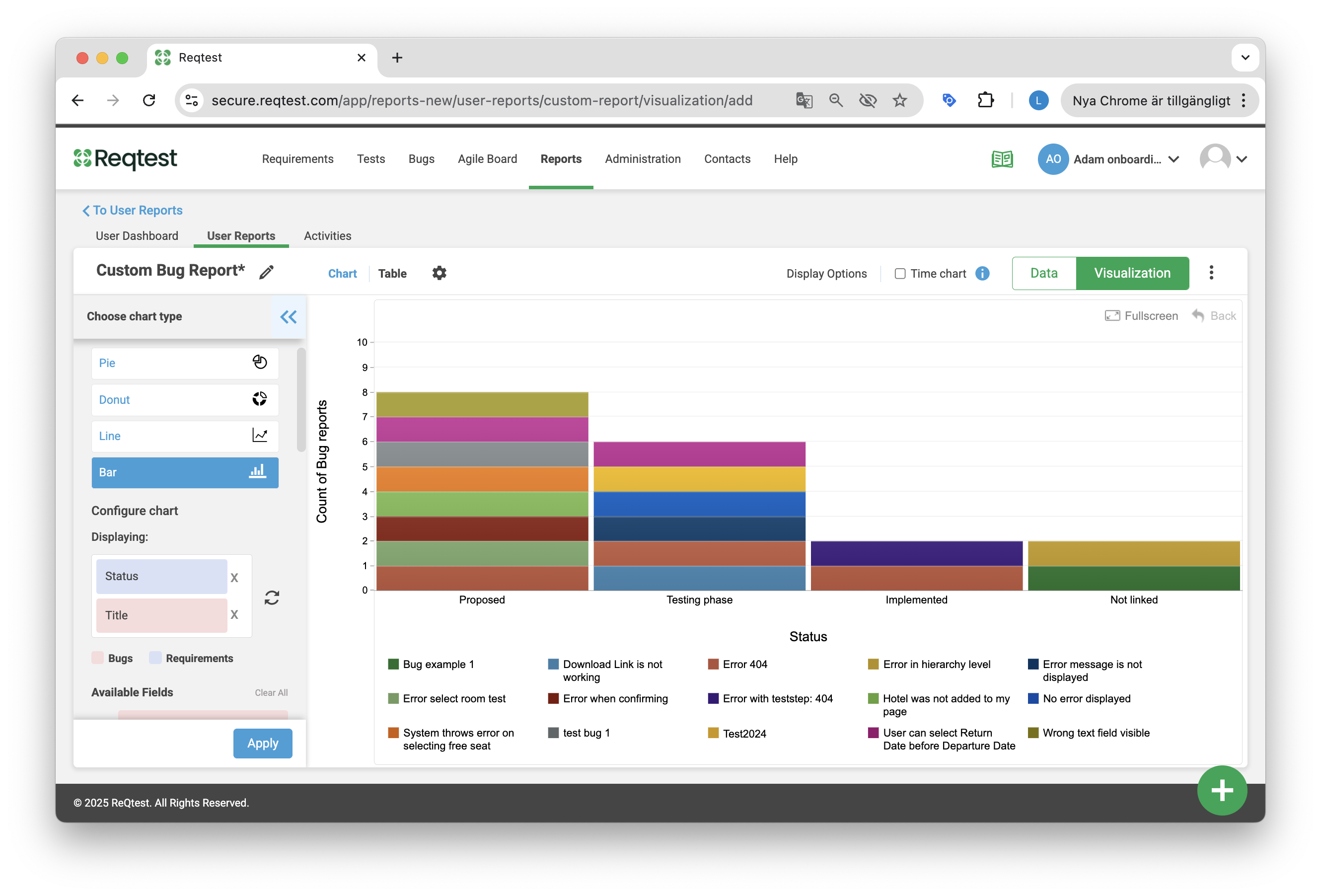Screen dimensions: 1321x896
Task: Remove the Status field
Action: (x=234, y=578)
